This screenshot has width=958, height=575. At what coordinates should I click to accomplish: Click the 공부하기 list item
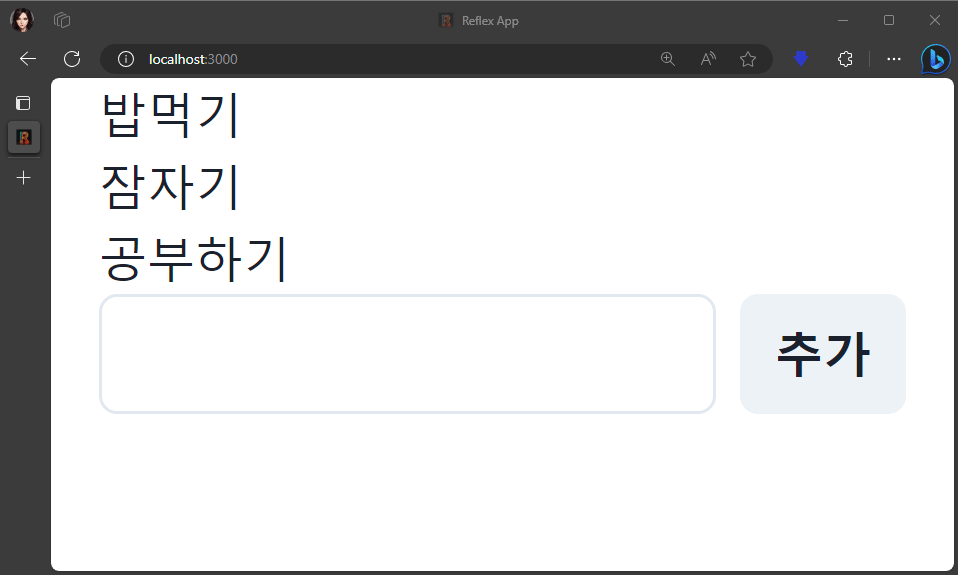click(x=194, y=259)
